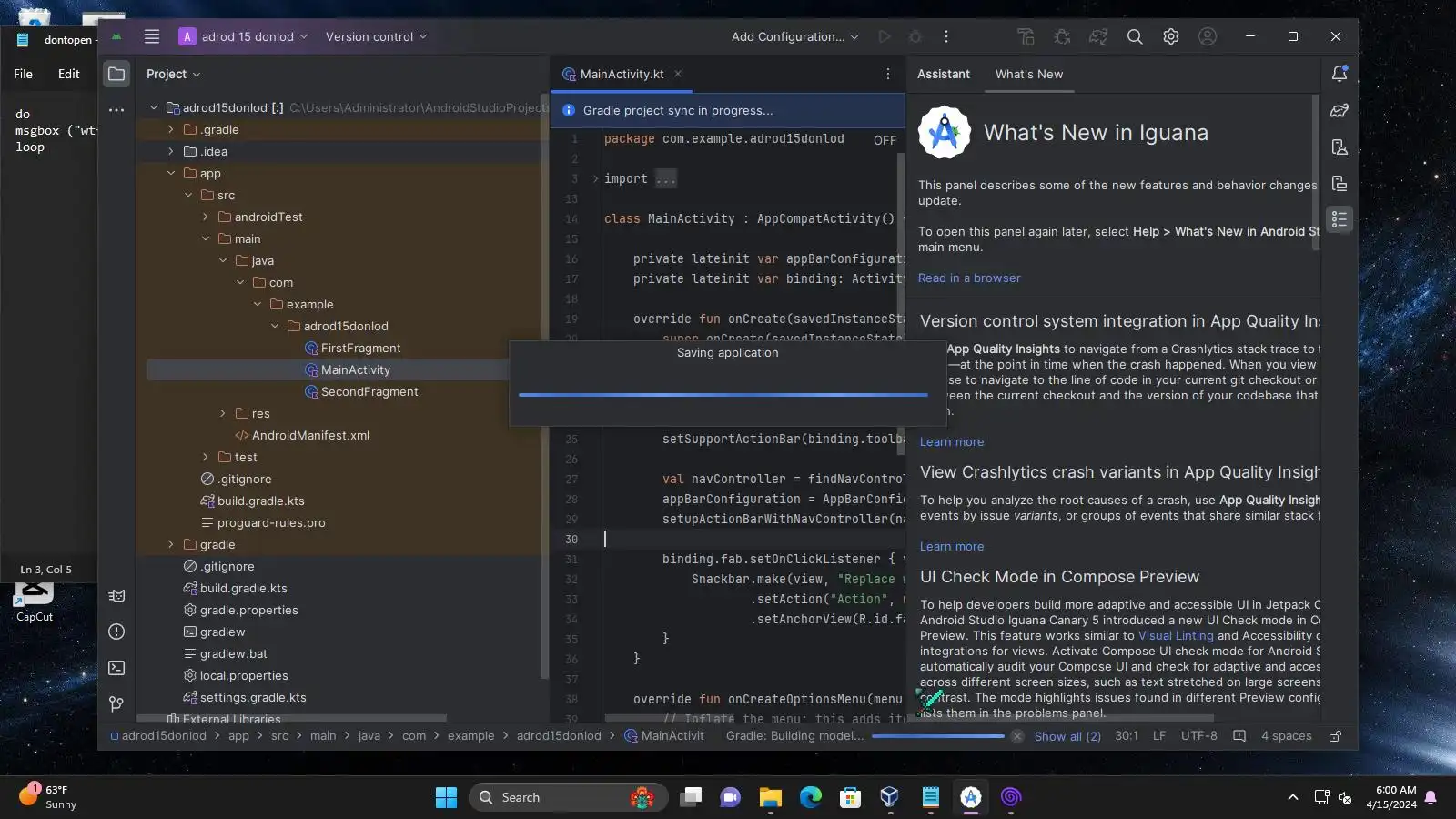This screenshot has height=819, width=1456.
Task: Open the Running Devices tool window
Action: [1340, 183]
